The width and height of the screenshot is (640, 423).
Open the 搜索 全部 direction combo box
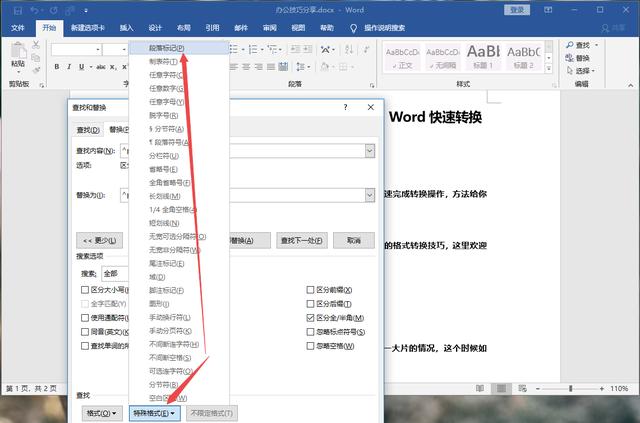pos(115,274)
